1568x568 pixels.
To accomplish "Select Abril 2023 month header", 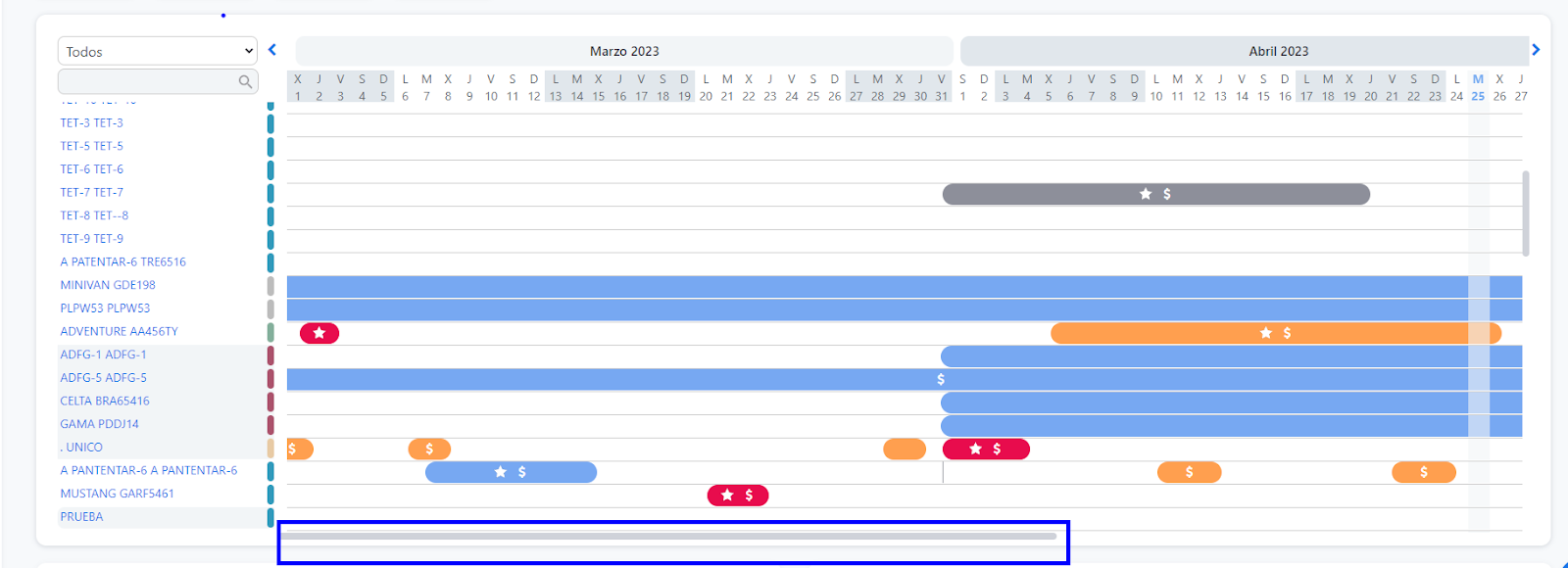I will (x=1278, y=51).
